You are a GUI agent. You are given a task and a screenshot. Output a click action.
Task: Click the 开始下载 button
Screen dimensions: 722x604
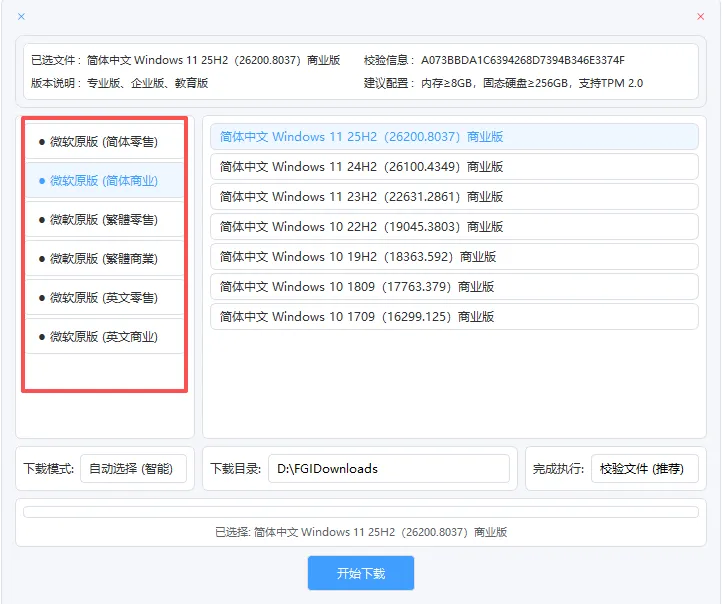click(x=361, y=573)
